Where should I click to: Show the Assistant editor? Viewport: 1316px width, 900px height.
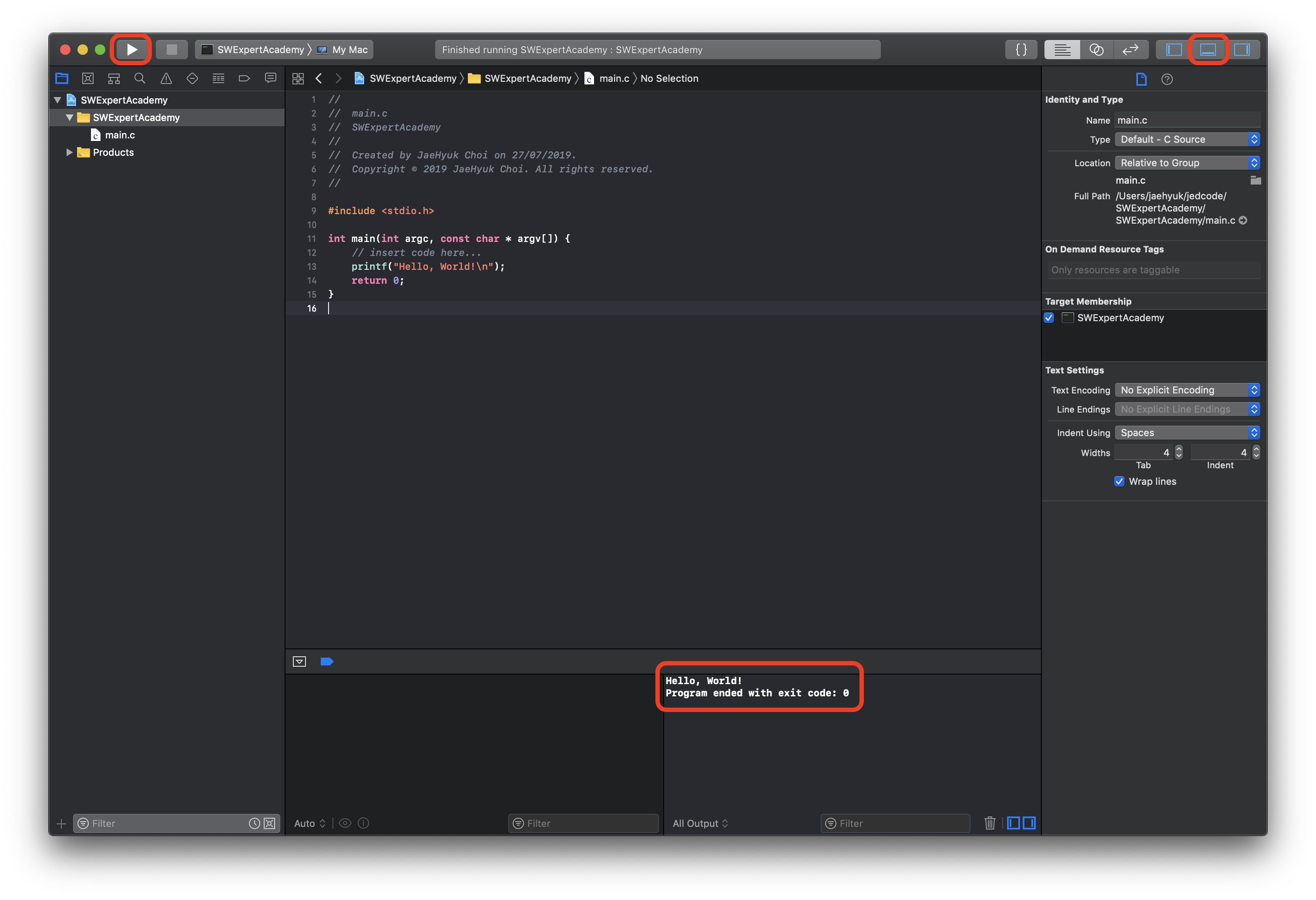1096,49
